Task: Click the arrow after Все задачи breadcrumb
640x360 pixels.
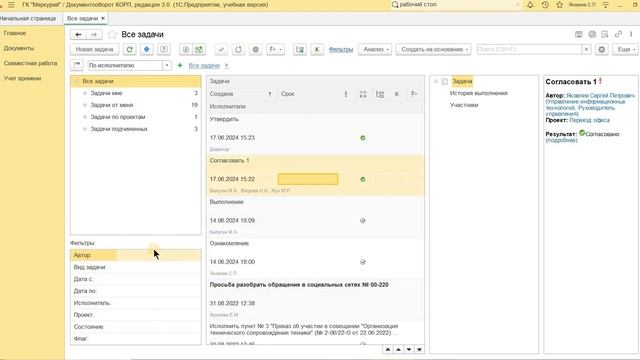Action: click(x=227, y=65)
